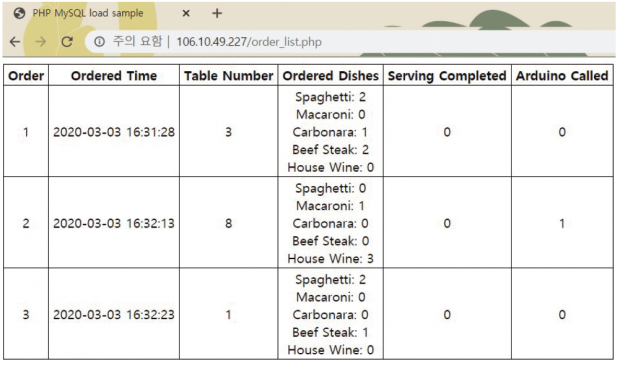This screenshot has height=366, width=620.
Task: Click the Table Number column header
Action: tap(229, 76)
